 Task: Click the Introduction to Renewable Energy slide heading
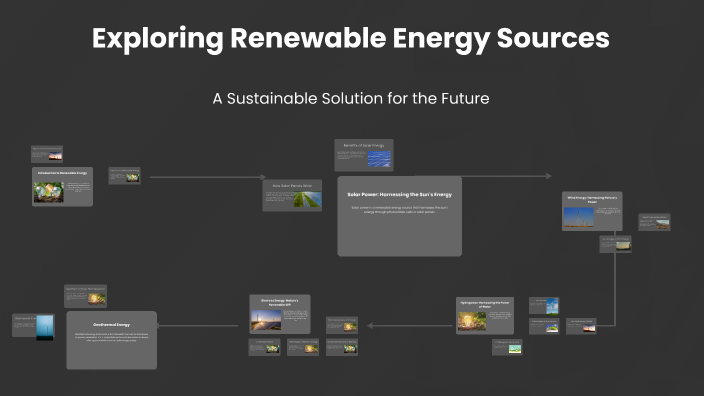pos(62,173)
